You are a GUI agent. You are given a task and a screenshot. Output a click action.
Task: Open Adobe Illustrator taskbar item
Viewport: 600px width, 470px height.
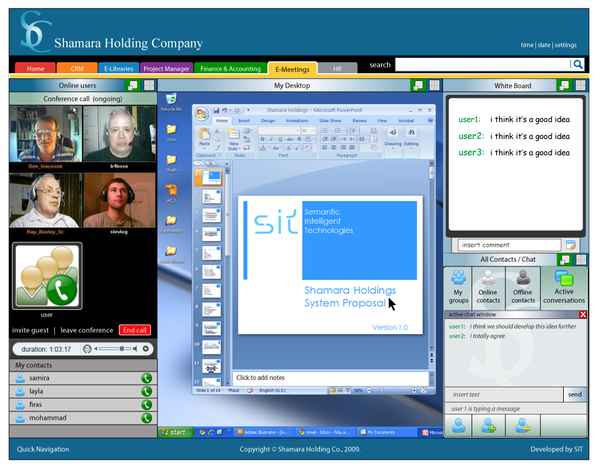[x=264, y=432]
